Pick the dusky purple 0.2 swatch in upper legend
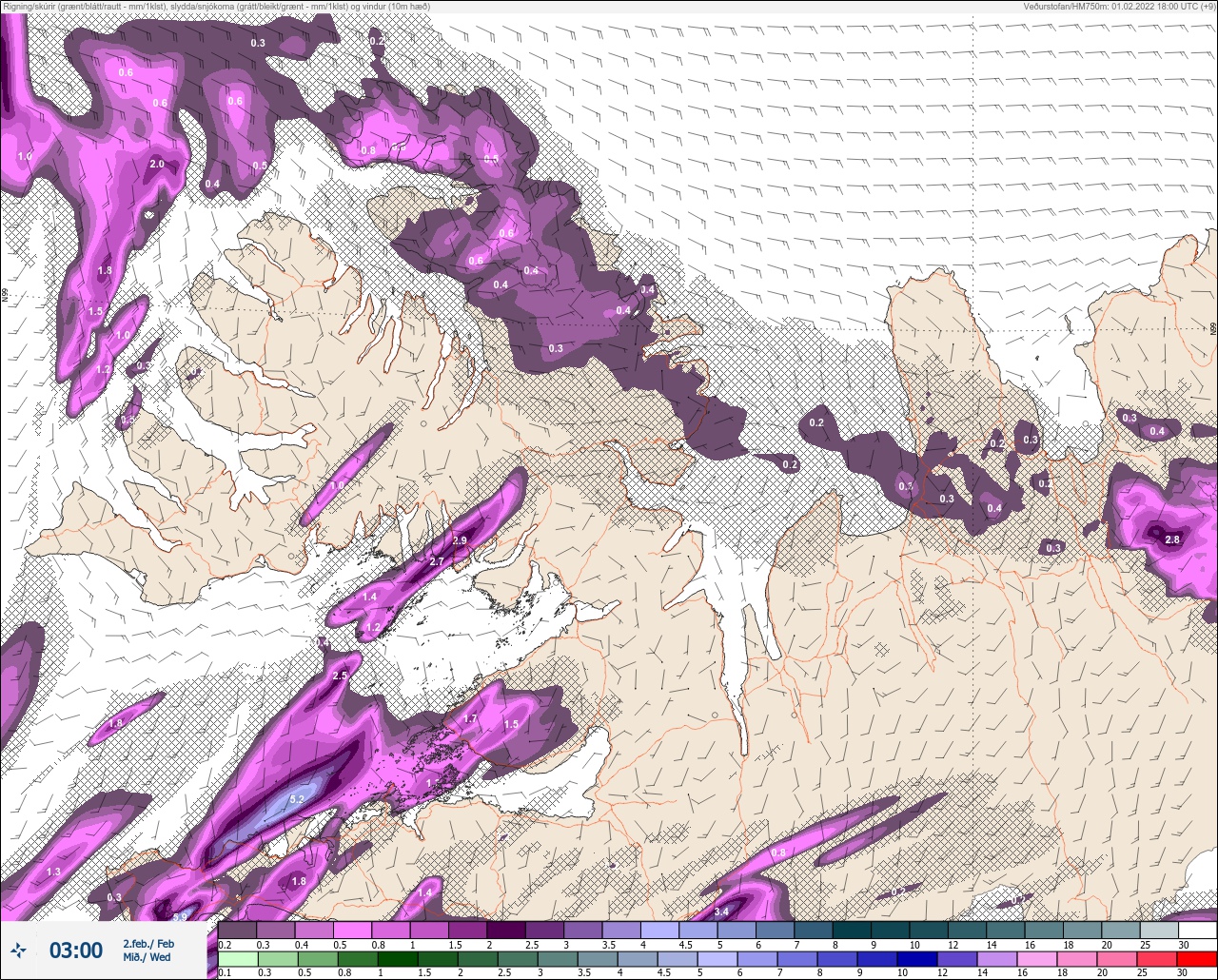1218x980 pixels. [238, 930]
